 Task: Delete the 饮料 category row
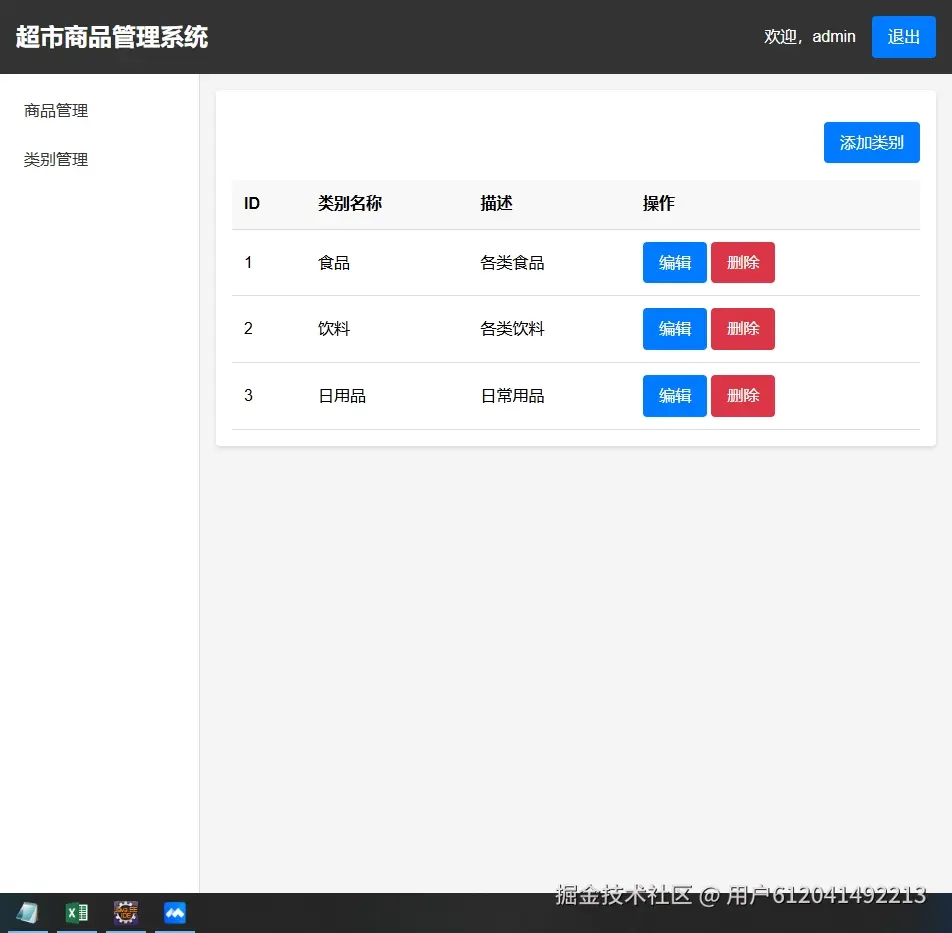743,329
